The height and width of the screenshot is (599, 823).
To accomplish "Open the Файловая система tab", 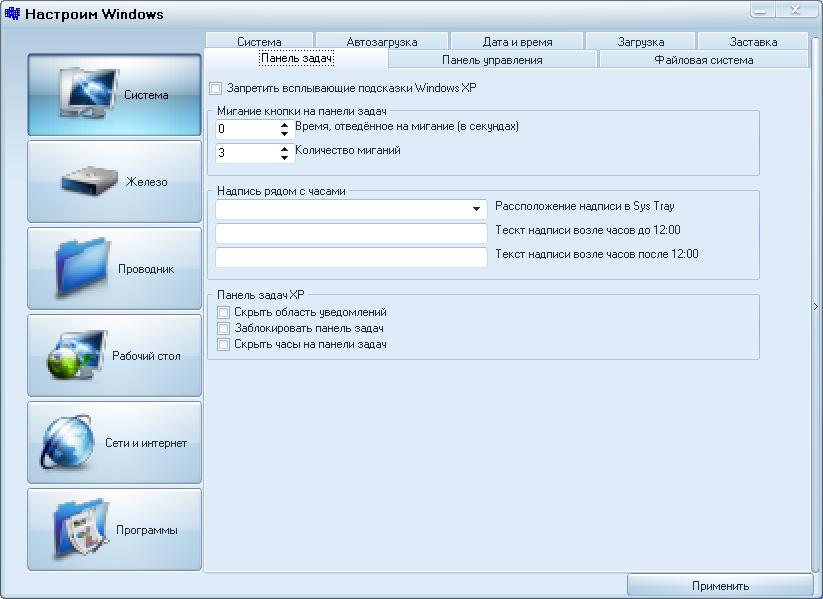I will [x=703, y=60].
